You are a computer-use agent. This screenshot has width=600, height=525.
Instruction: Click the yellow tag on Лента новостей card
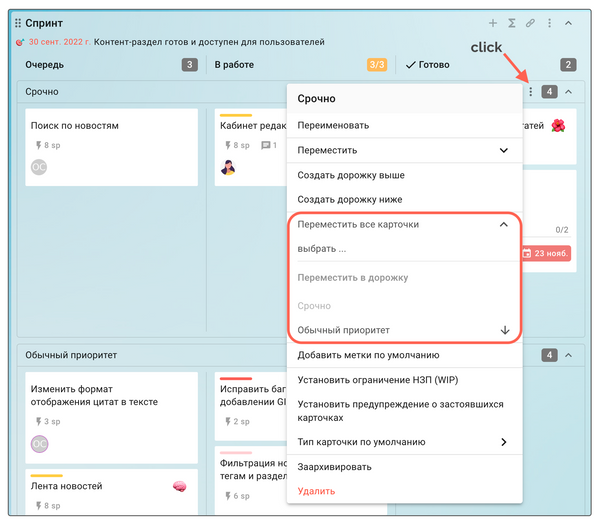(47, 476)
